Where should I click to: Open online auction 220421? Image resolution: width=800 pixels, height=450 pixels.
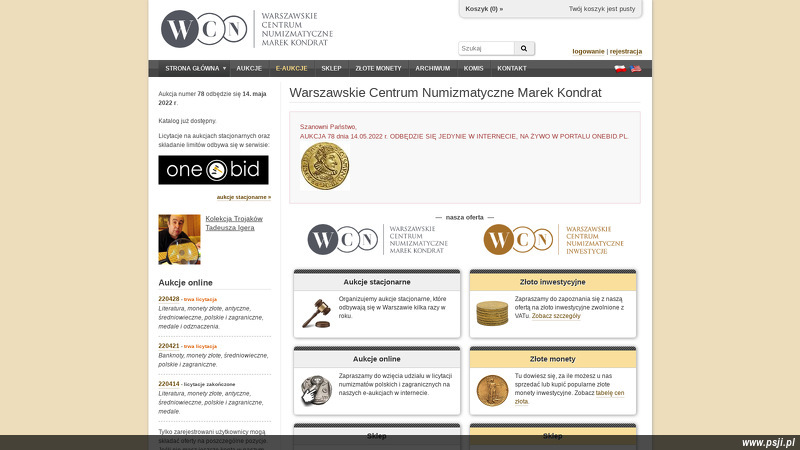pos(168,346)
